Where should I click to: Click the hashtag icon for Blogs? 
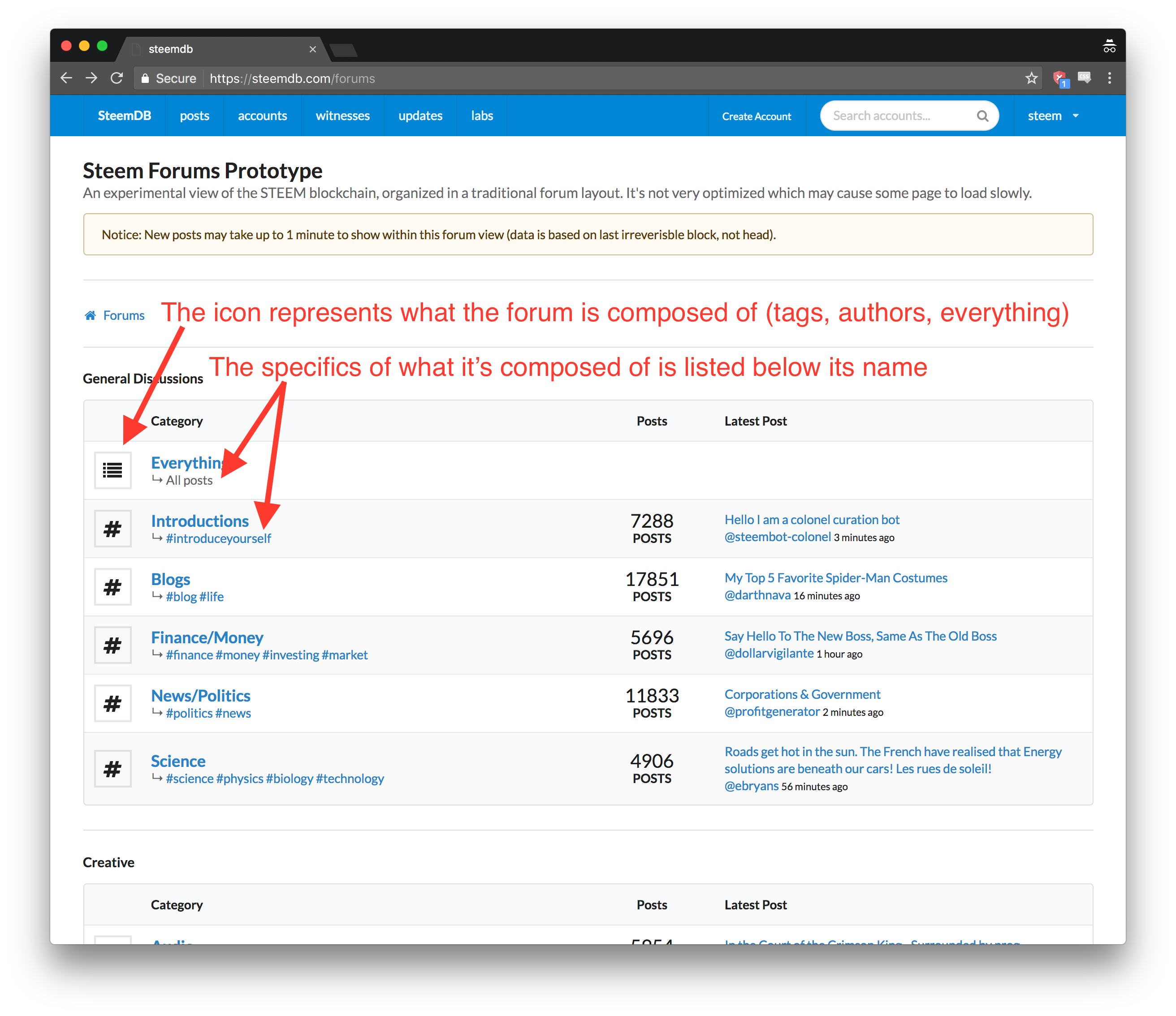pos(113,585)
